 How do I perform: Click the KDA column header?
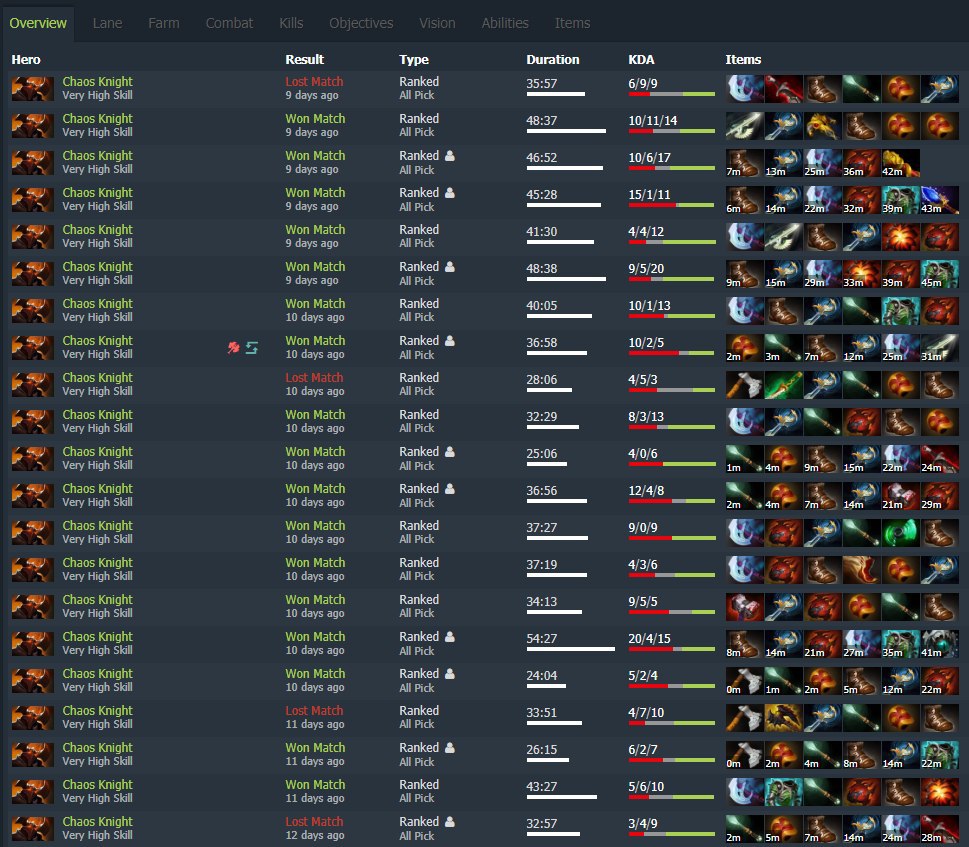click(x=641, y=59)
